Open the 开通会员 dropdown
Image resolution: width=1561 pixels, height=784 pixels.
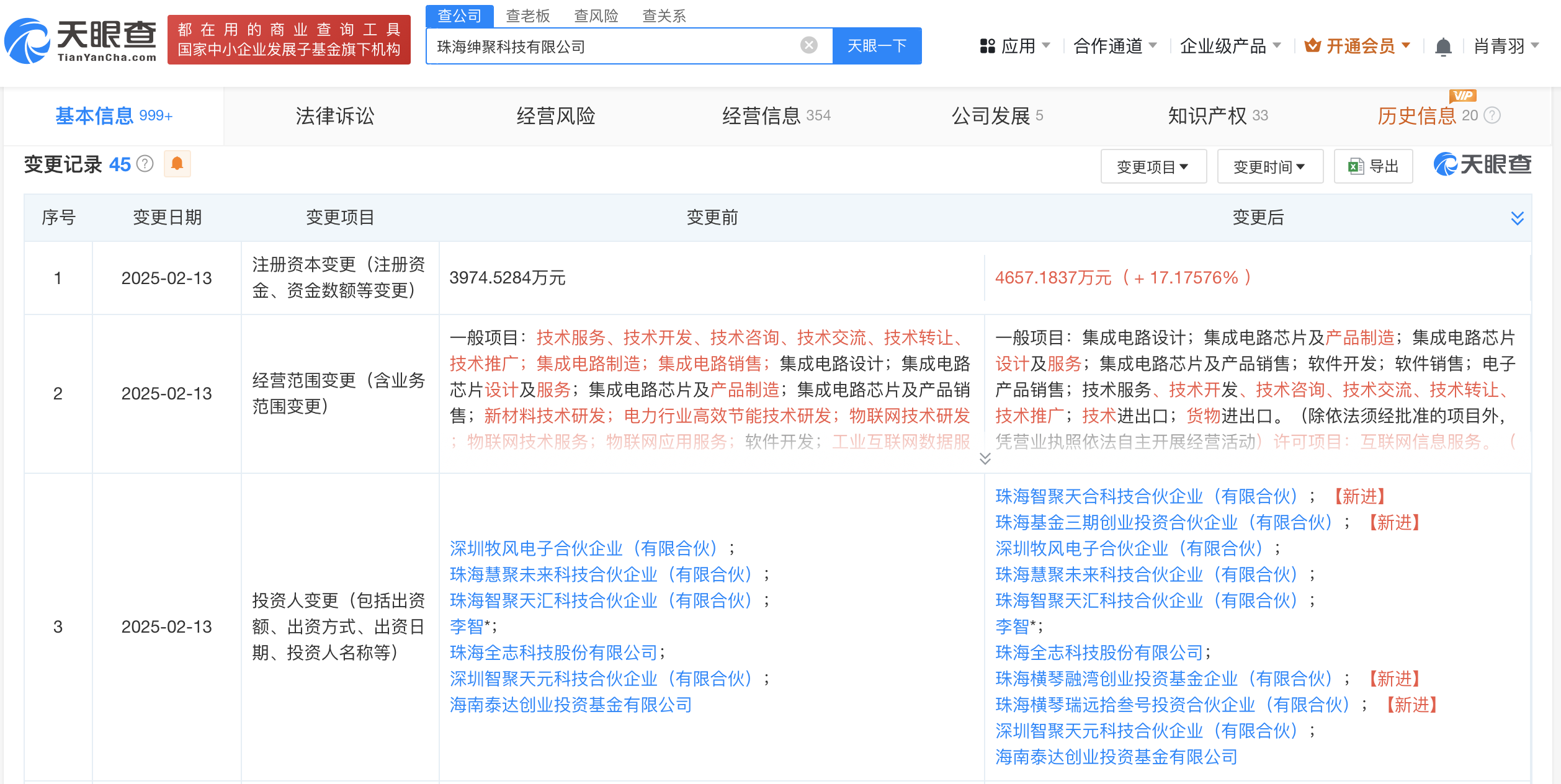tap(1357, 46)
